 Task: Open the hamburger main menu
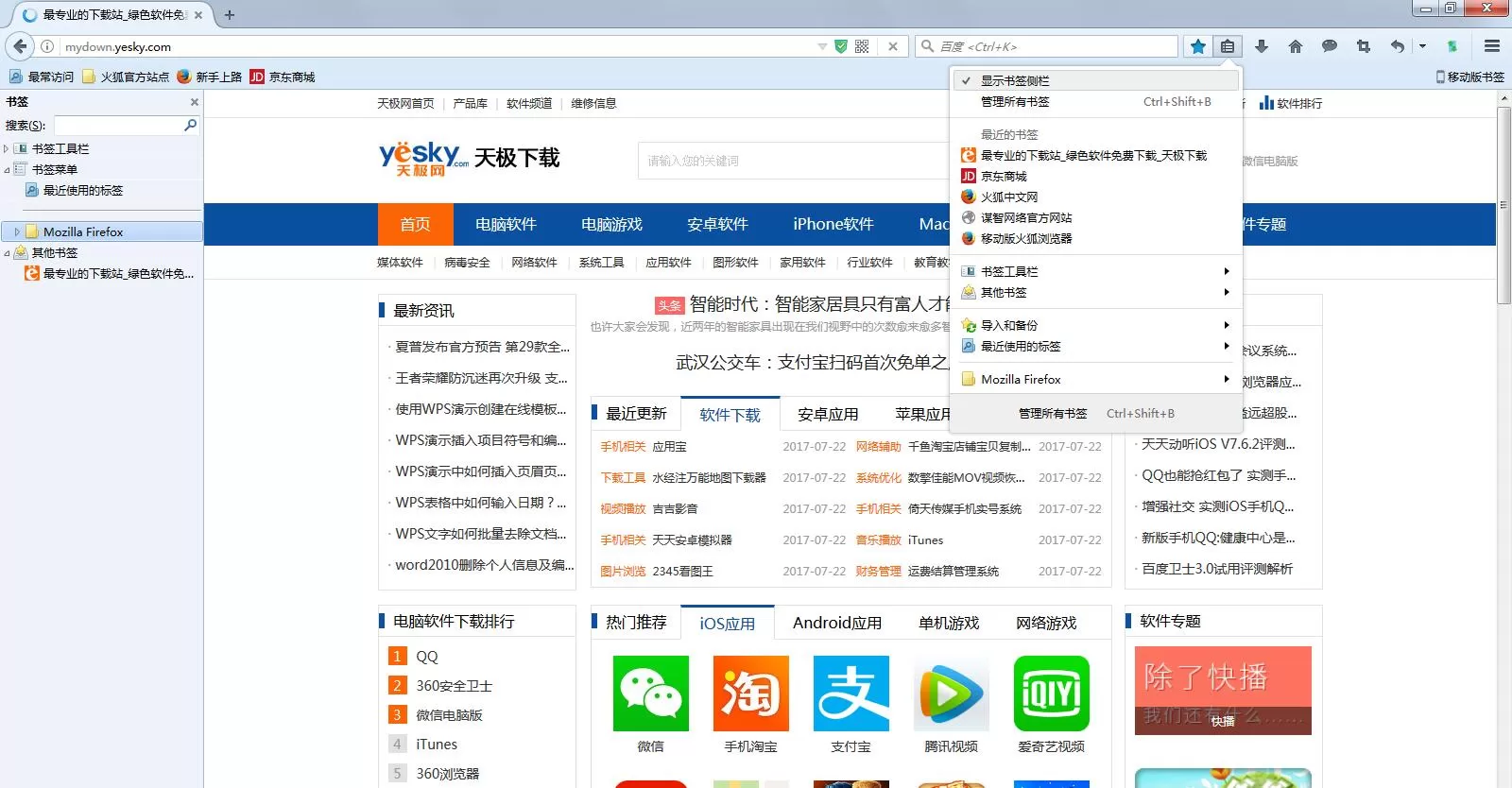[1492, 46]
